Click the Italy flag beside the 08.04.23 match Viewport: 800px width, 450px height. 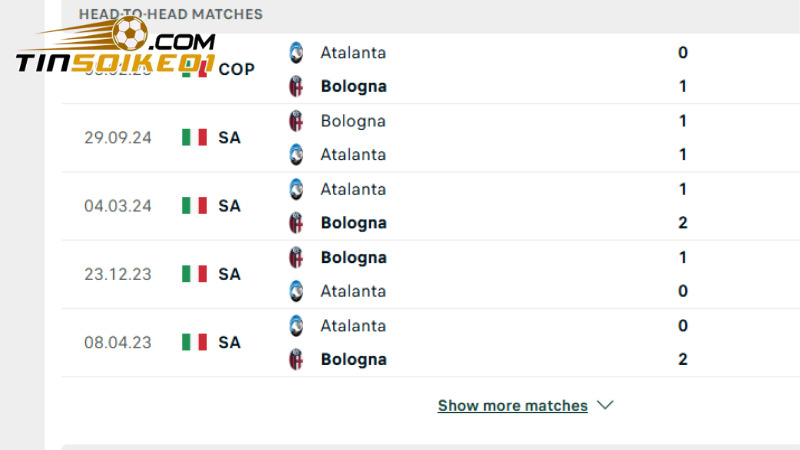pos(194,342)
